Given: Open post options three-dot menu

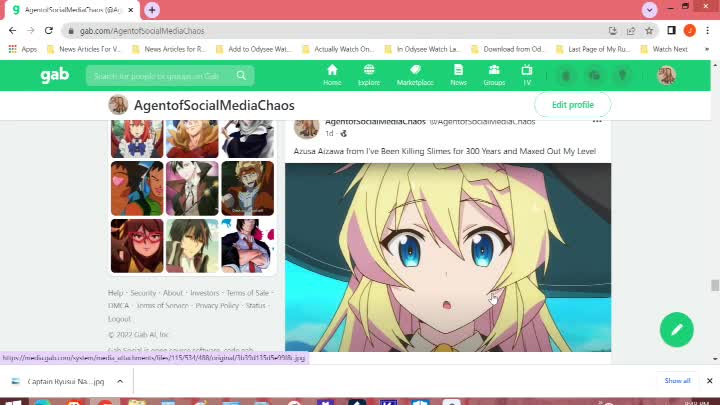Looking at the screenshot, I should 597,121.
